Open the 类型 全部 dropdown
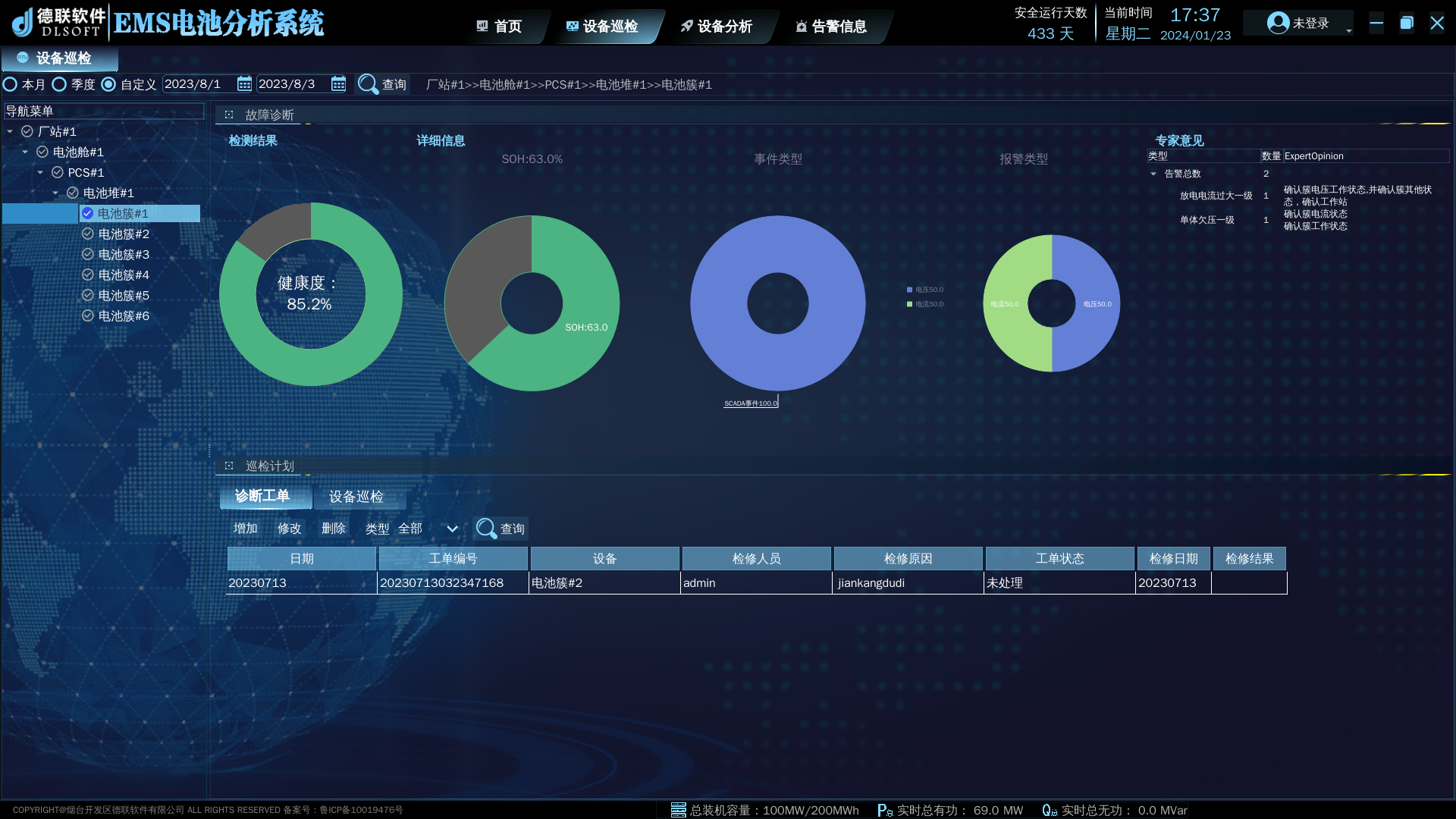 pos(452,529)
